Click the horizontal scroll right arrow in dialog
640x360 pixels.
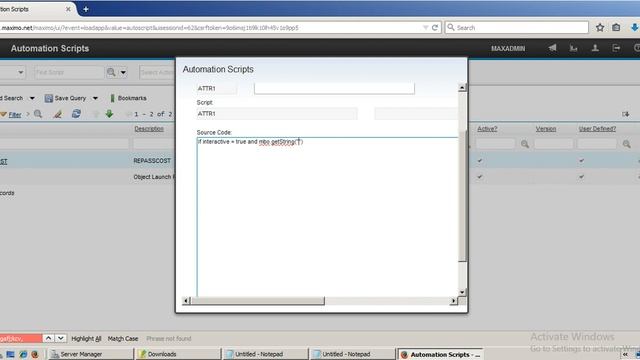[453, 301]
